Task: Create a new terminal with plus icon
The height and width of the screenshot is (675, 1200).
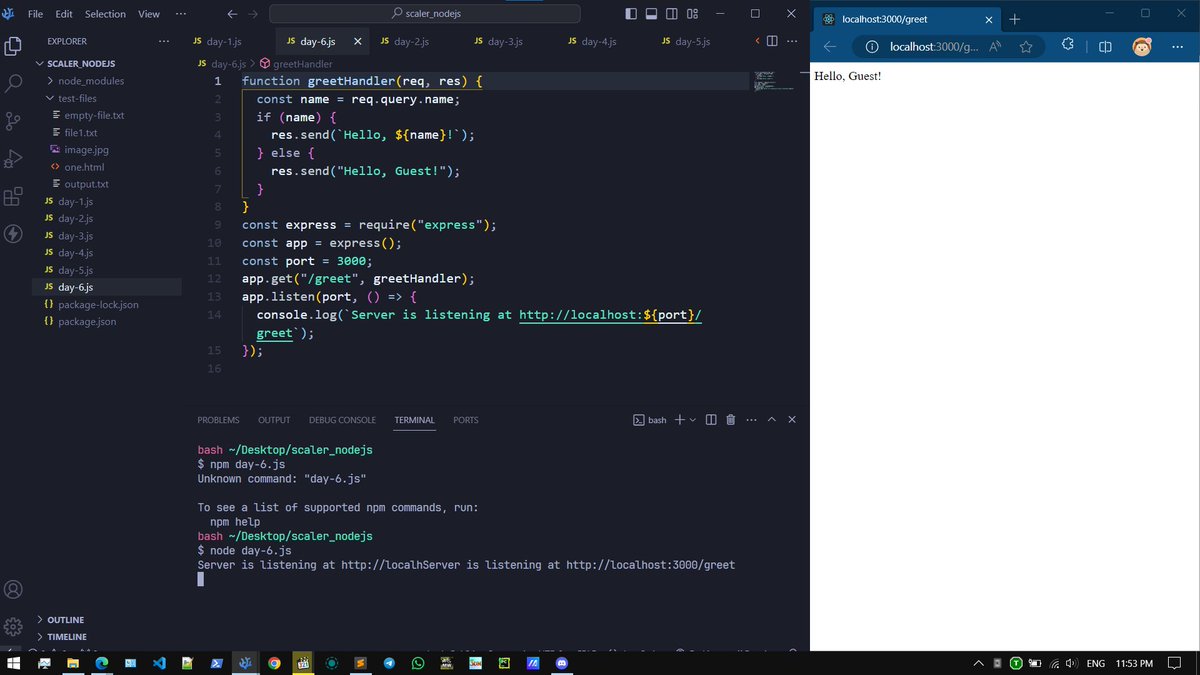Action: point(679,420)
